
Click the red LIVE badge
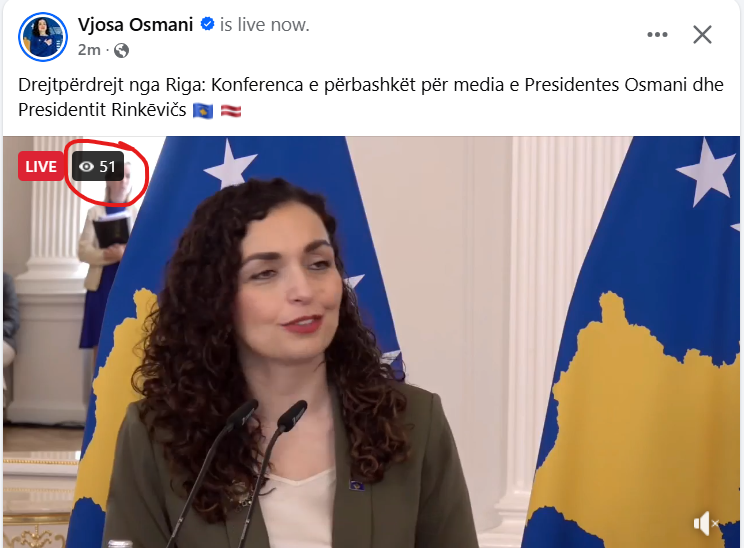click(x=41, y=166)
